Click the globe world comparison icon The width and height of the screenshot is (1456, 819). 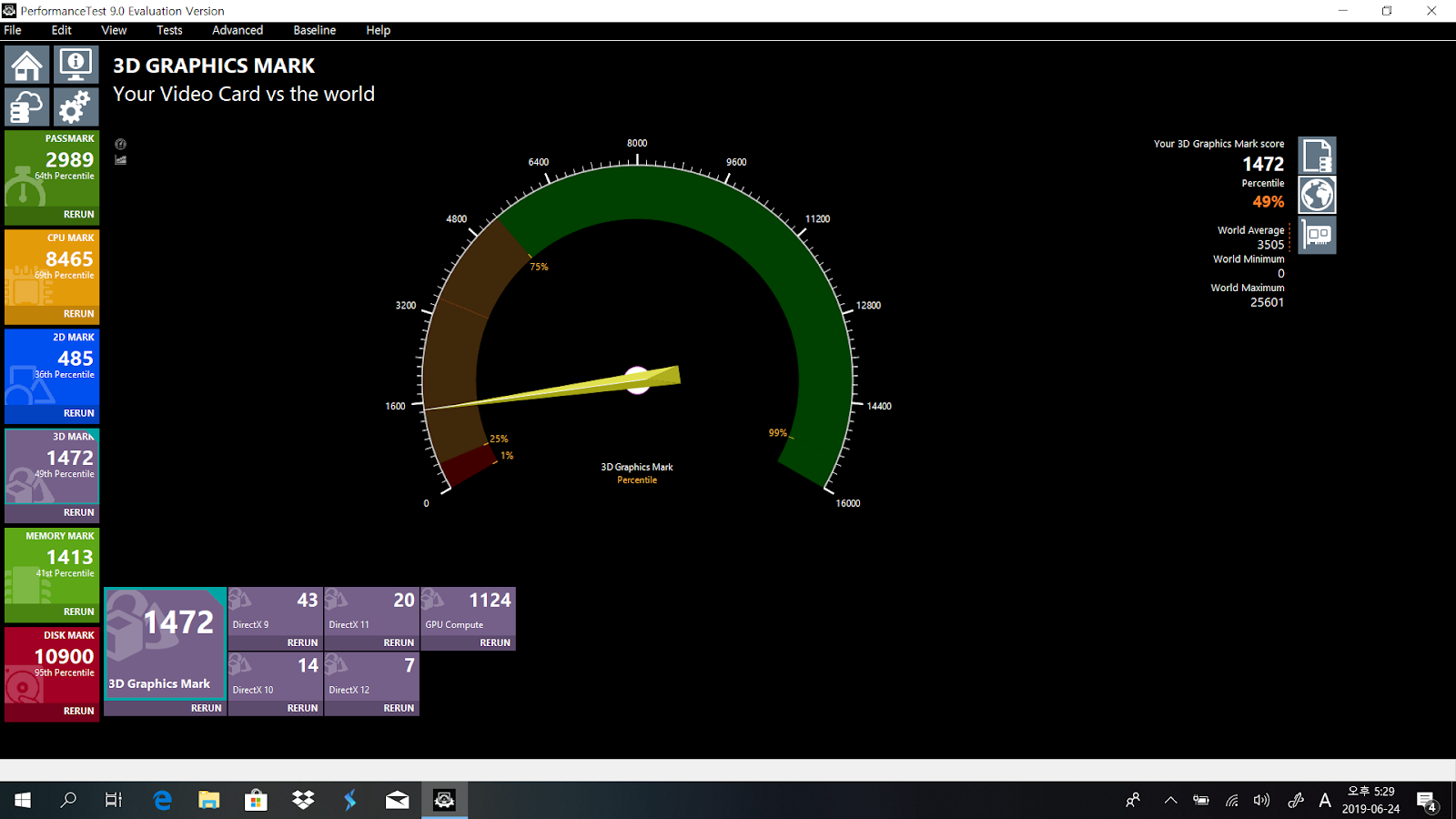click(1317, 195)
